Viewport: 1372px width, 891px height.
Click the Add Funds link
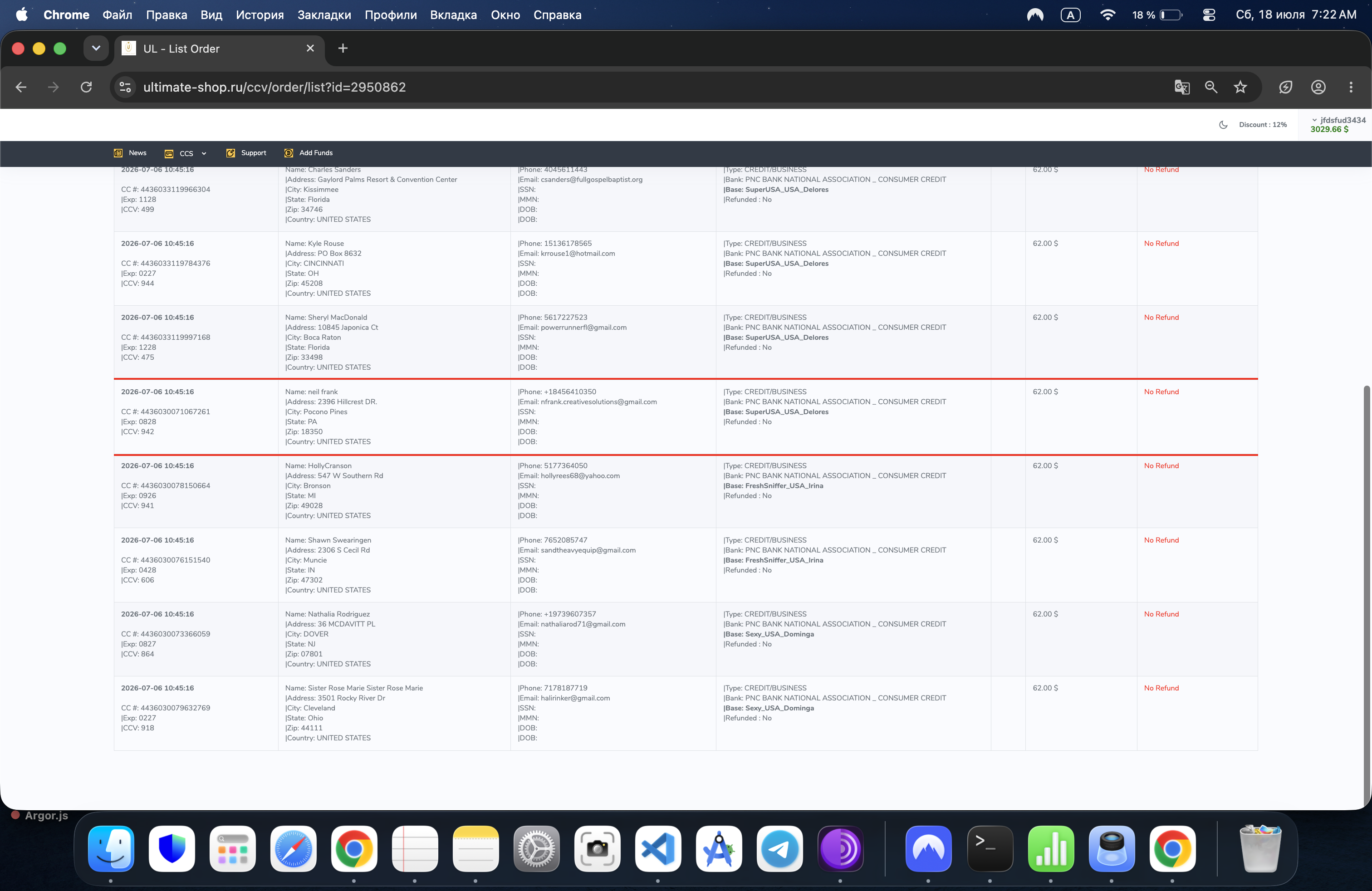pyautogui.click(x=316, y=153)
